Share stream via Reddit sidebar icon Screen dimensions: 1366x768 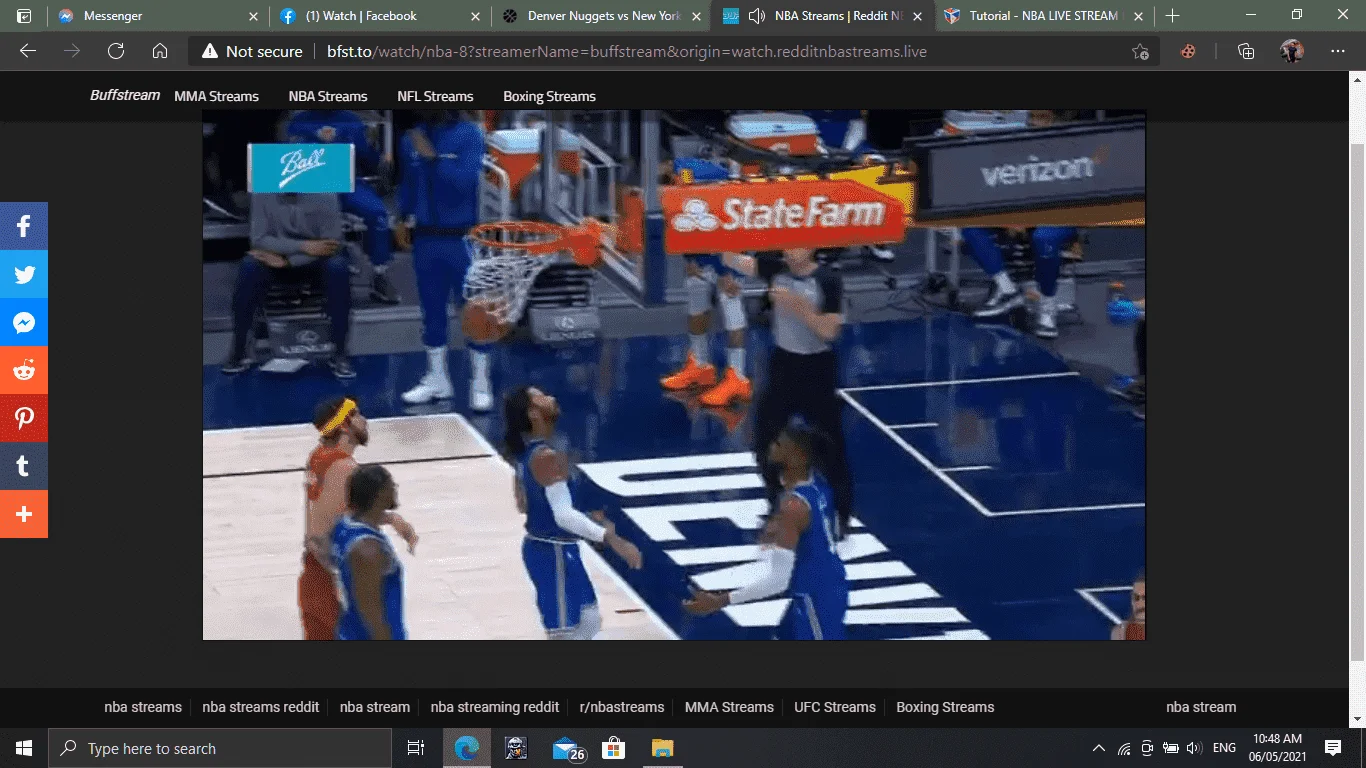pyautogui.click(x=24, y=370)
